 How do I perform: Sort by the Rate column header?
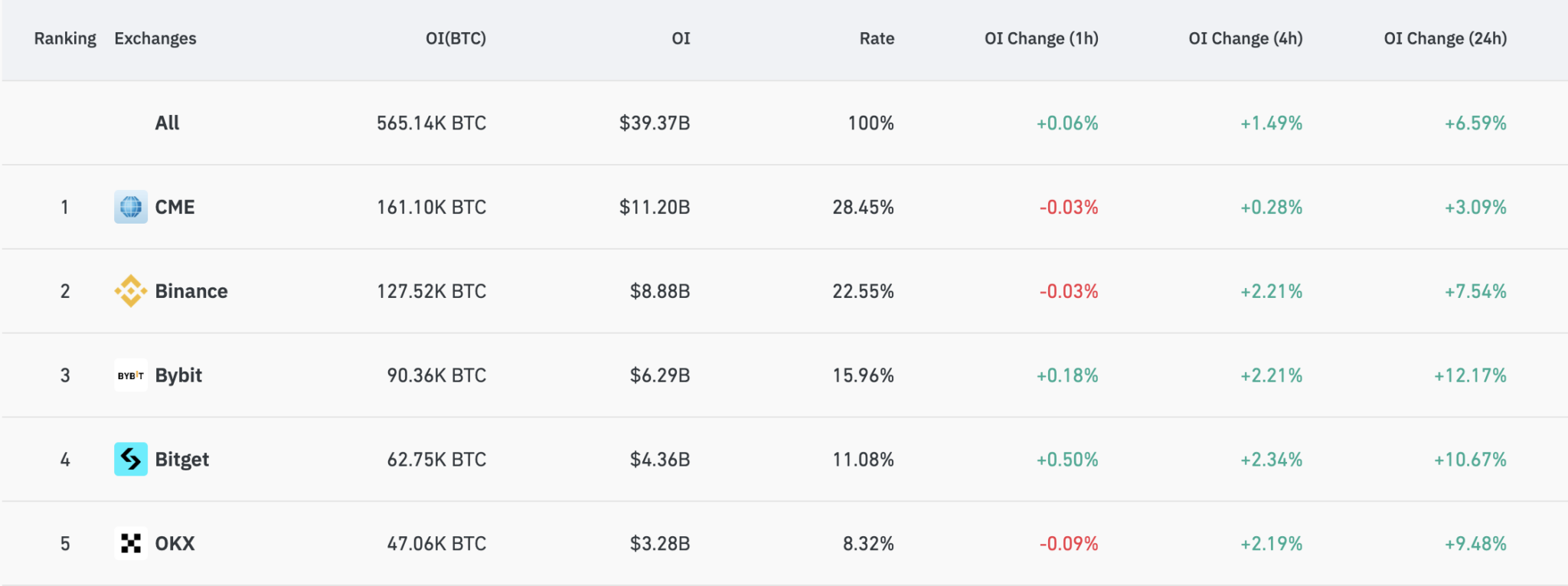[877, 38]
